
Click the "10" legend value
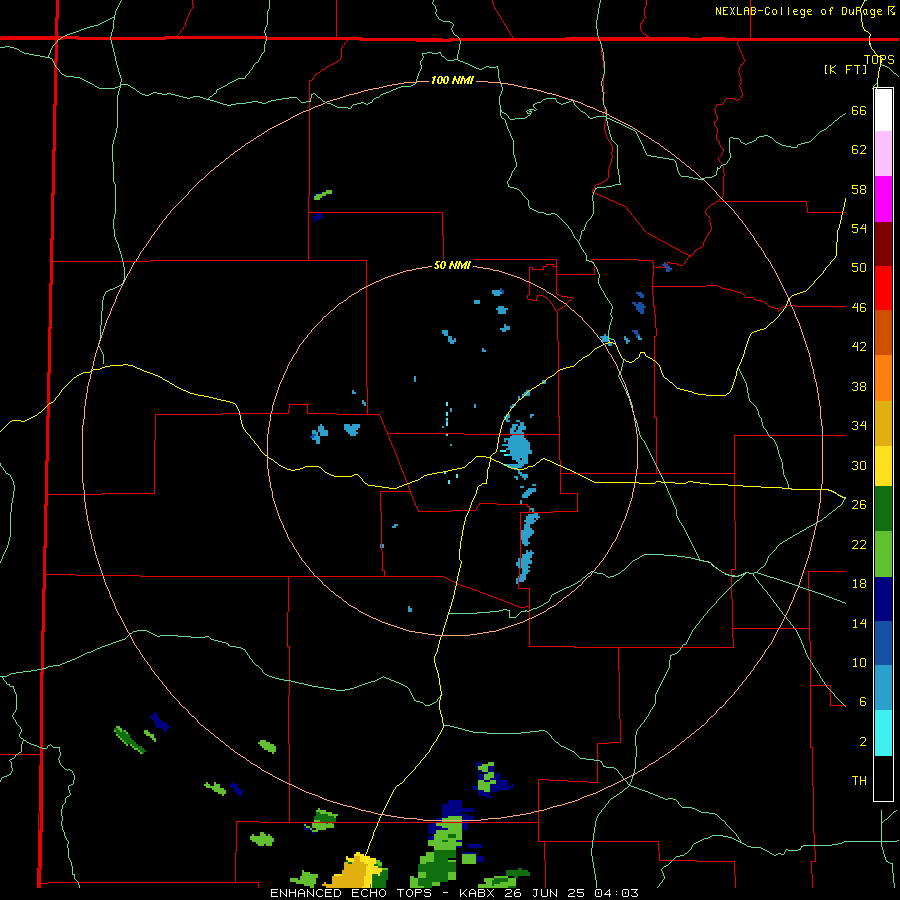(859, 662)
